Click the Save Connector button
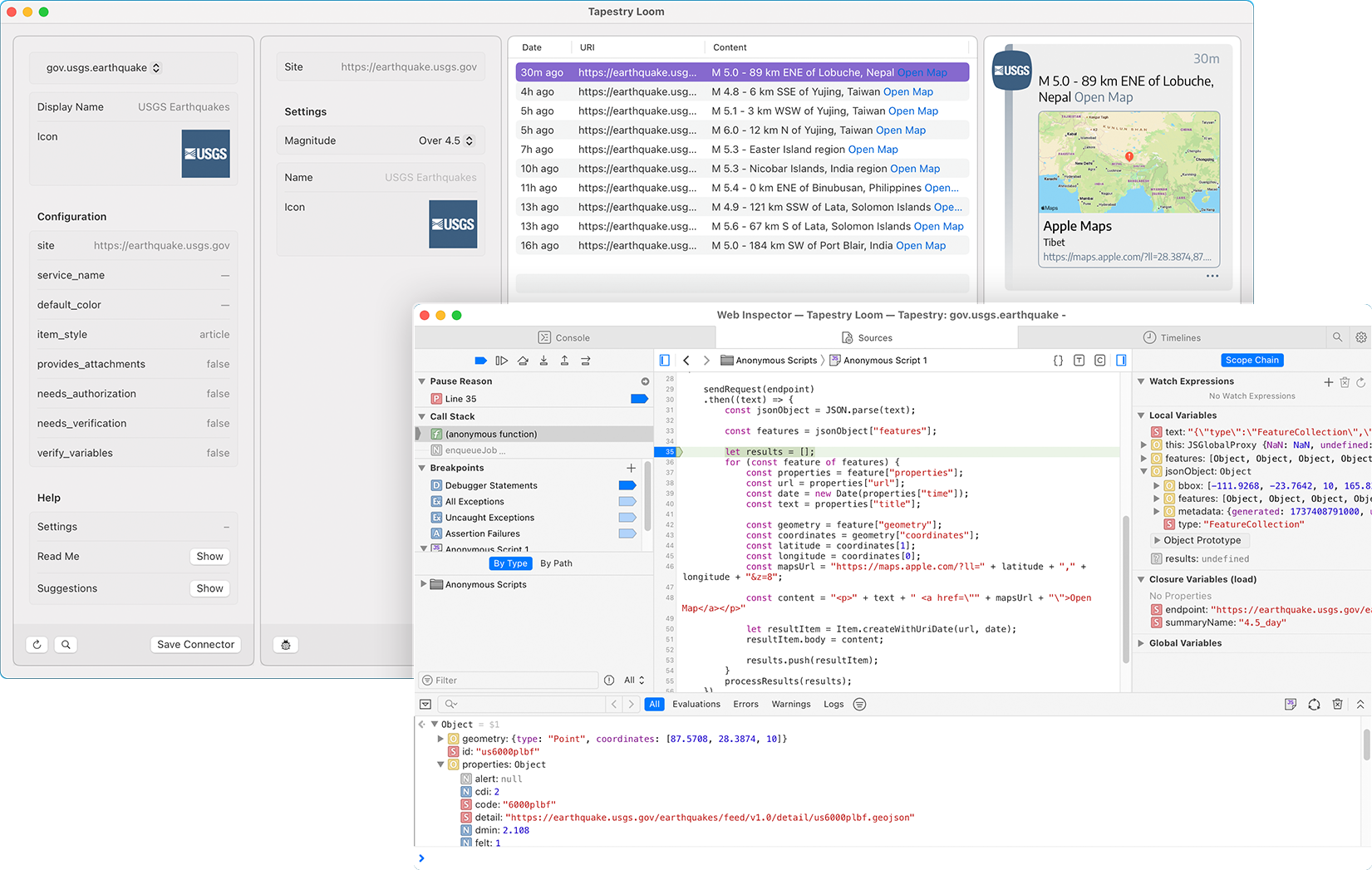 point(195,645)
